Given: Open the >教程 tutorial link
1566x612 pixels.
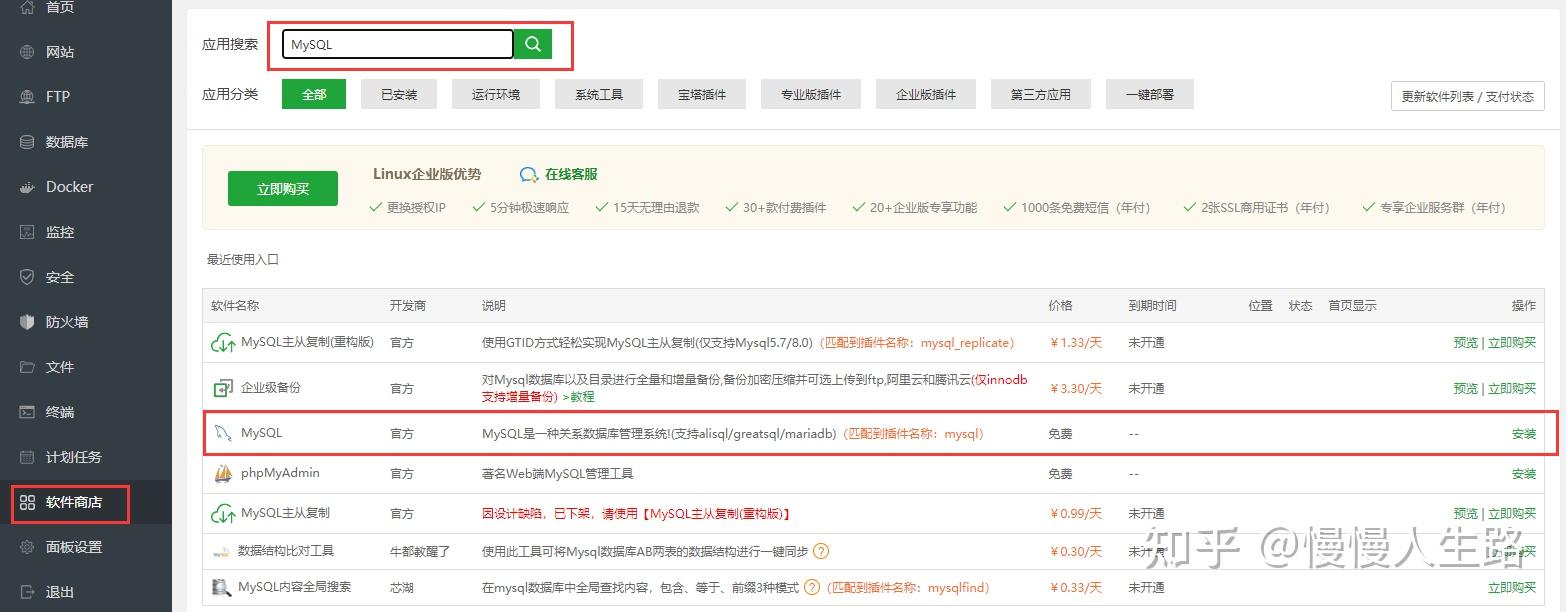Looking at the screenshot, I should [578, 396].
